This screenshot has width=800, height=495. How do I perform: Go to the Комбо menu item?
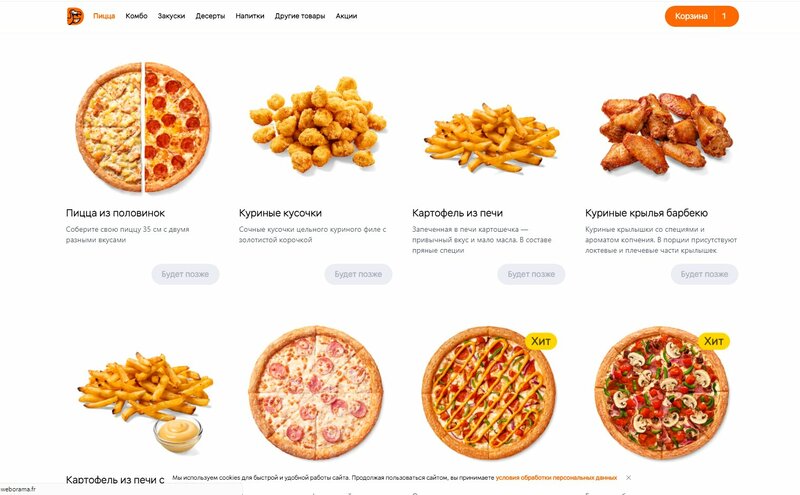point(136,16)
